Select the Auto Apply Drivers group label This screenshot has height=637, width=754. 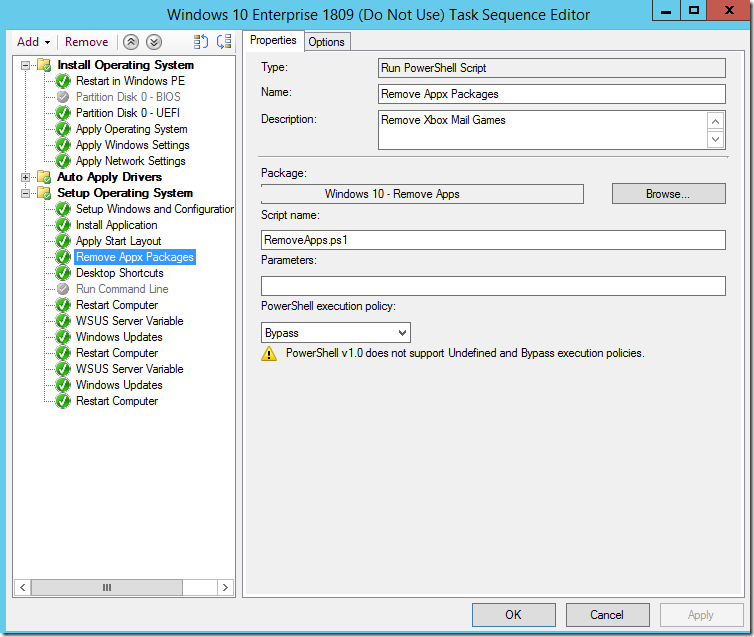tap(110, 177)
